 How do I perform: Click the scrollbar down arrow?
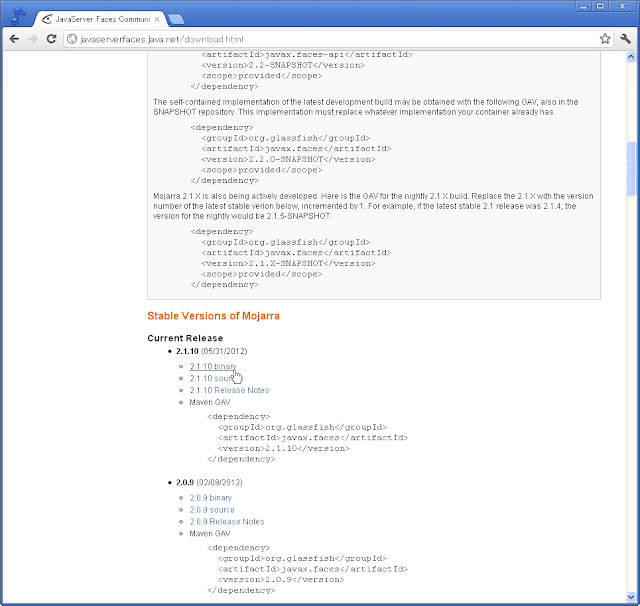(631, 597)
